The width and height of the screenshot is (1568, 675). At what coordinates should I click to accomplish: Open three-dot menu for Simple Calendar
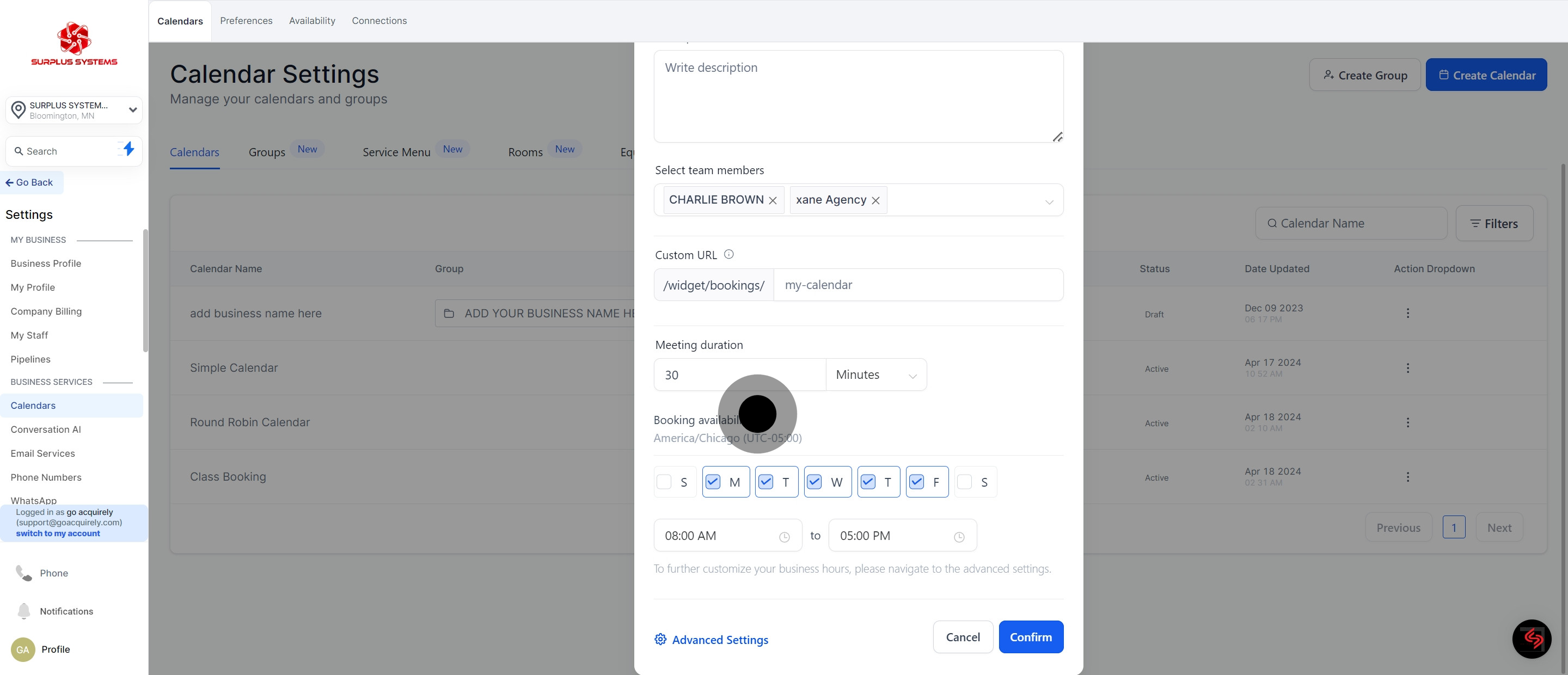click(x=1407, y=367)
